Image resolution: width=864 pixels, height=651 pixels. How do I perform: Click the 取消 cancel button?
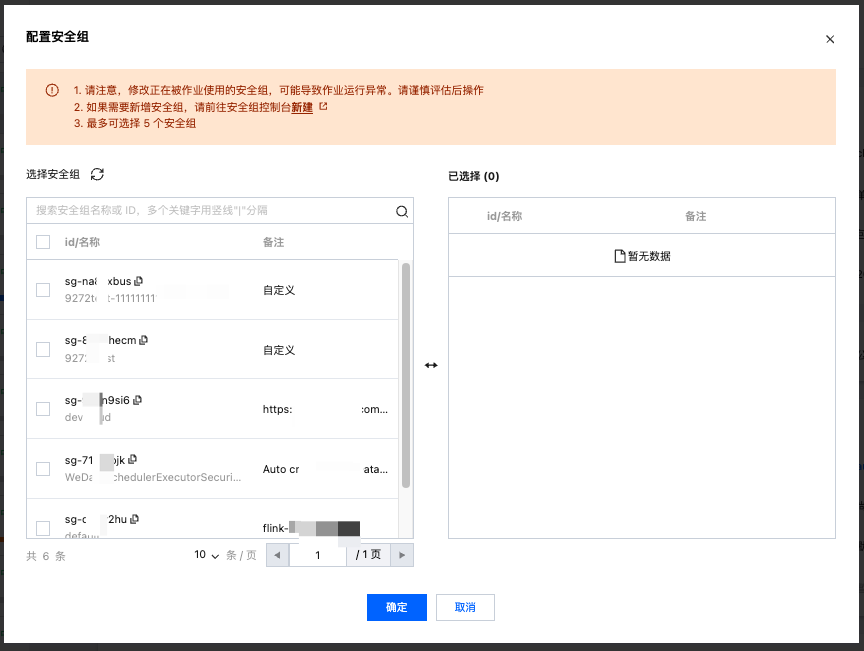465,607
